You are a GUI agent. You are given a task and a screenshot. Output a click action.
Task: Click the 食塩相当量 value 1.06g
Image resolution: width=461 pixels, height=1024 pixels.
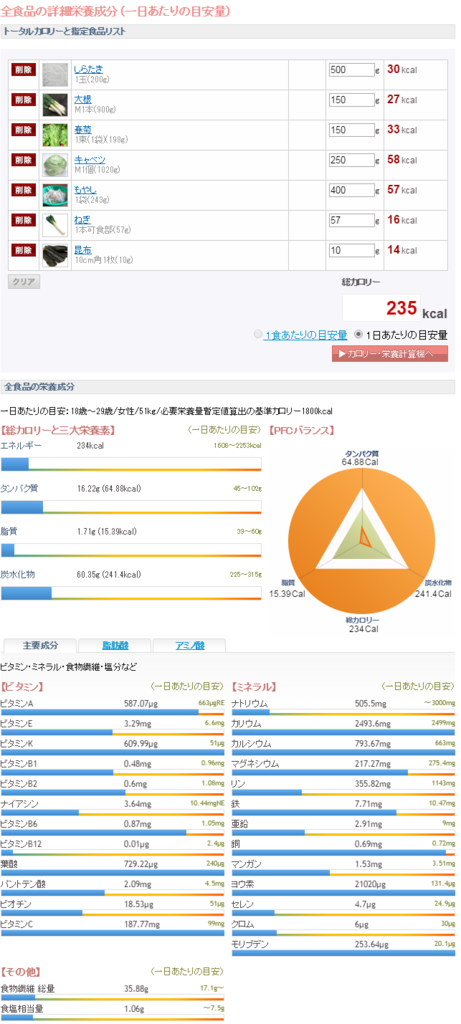point(135,1008)
